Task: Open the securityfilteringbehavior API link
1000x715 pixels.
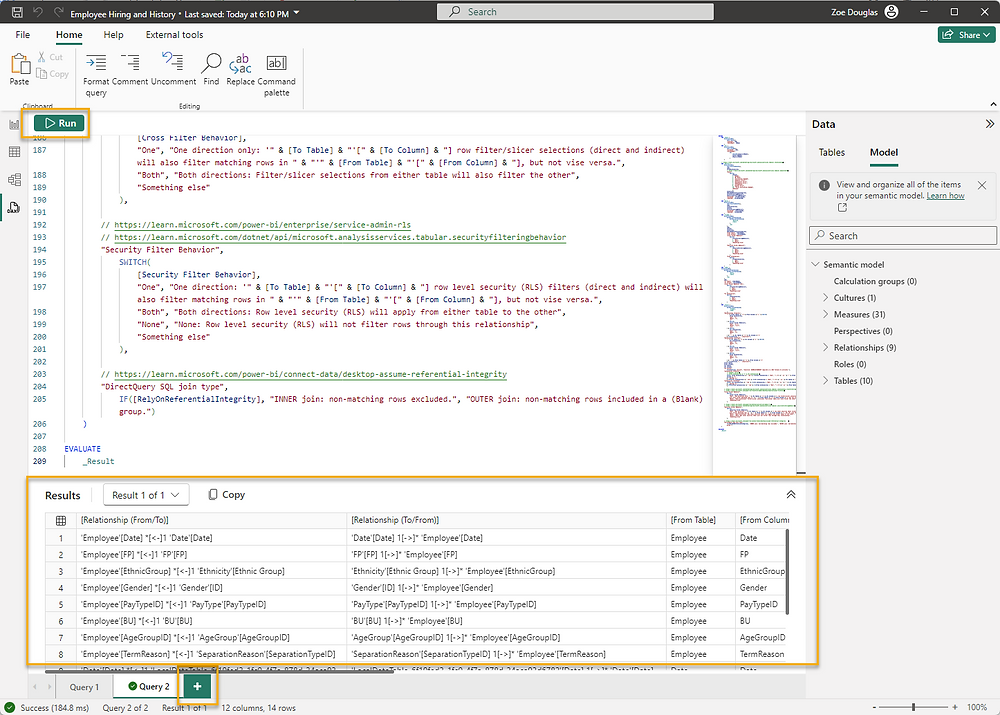Action: pyautogui.click(x=340, y=237)
